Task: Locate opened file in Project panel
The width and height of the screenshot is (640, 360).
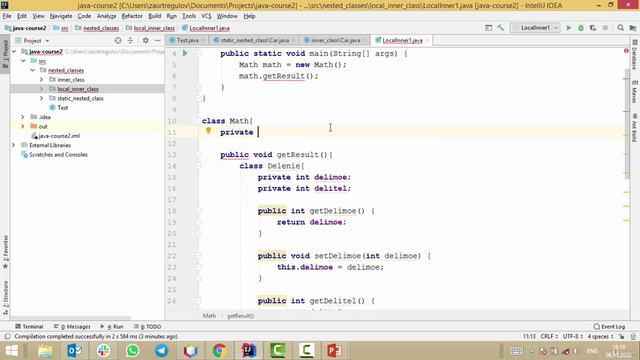Action: (x=118, y=40)
